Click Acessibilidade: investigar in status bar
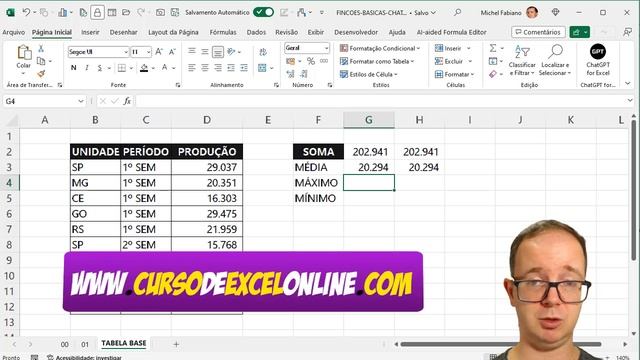 pos(84,357)
